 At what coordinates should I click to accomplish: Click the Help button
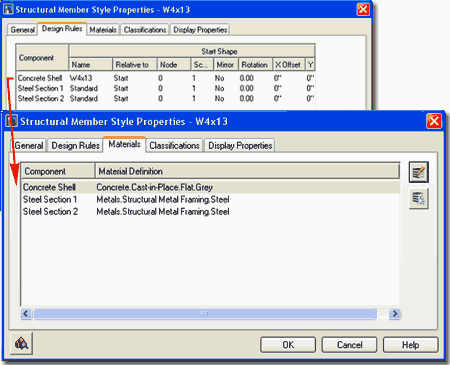[x=410, y=345]
